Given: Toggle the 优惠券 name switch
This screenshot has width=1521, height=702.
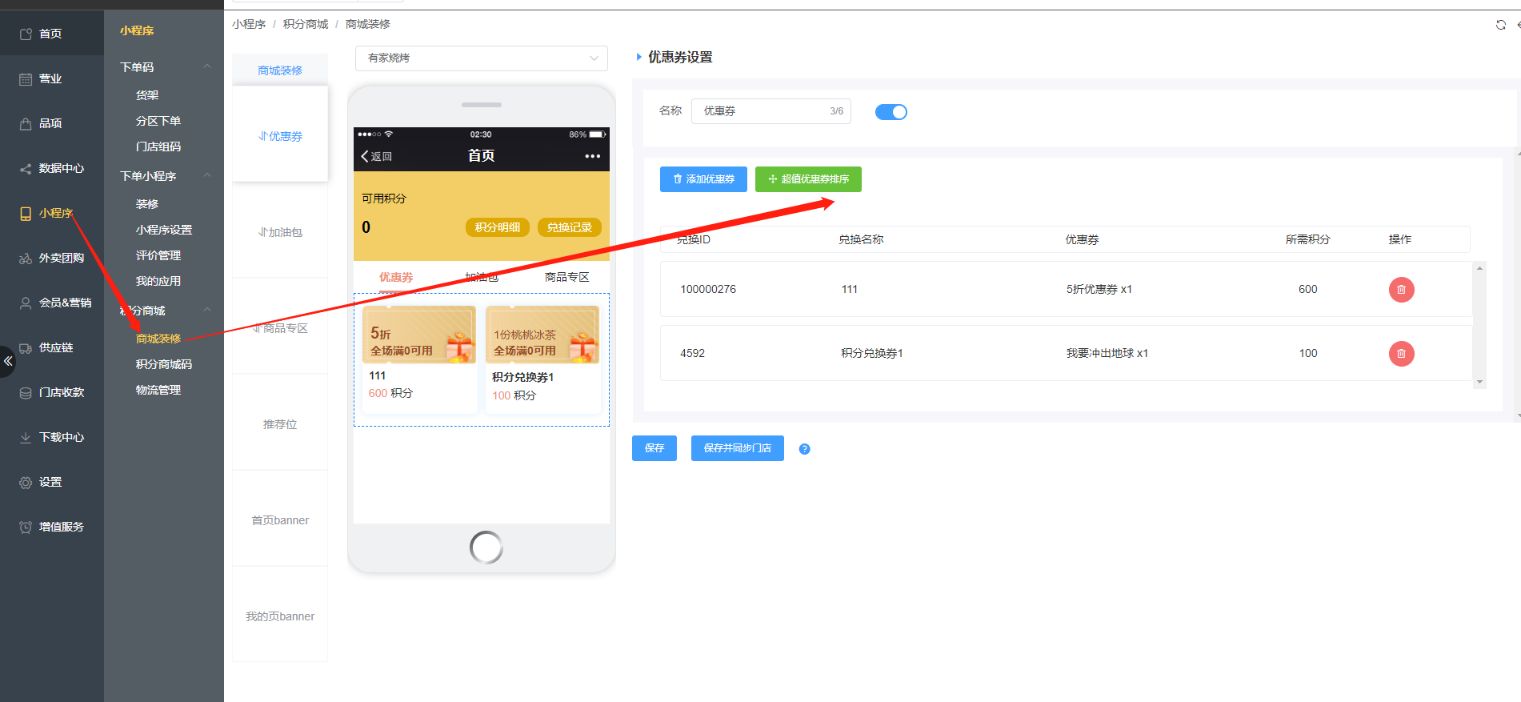Looking at the screenshot, I should tap(890, 112).
